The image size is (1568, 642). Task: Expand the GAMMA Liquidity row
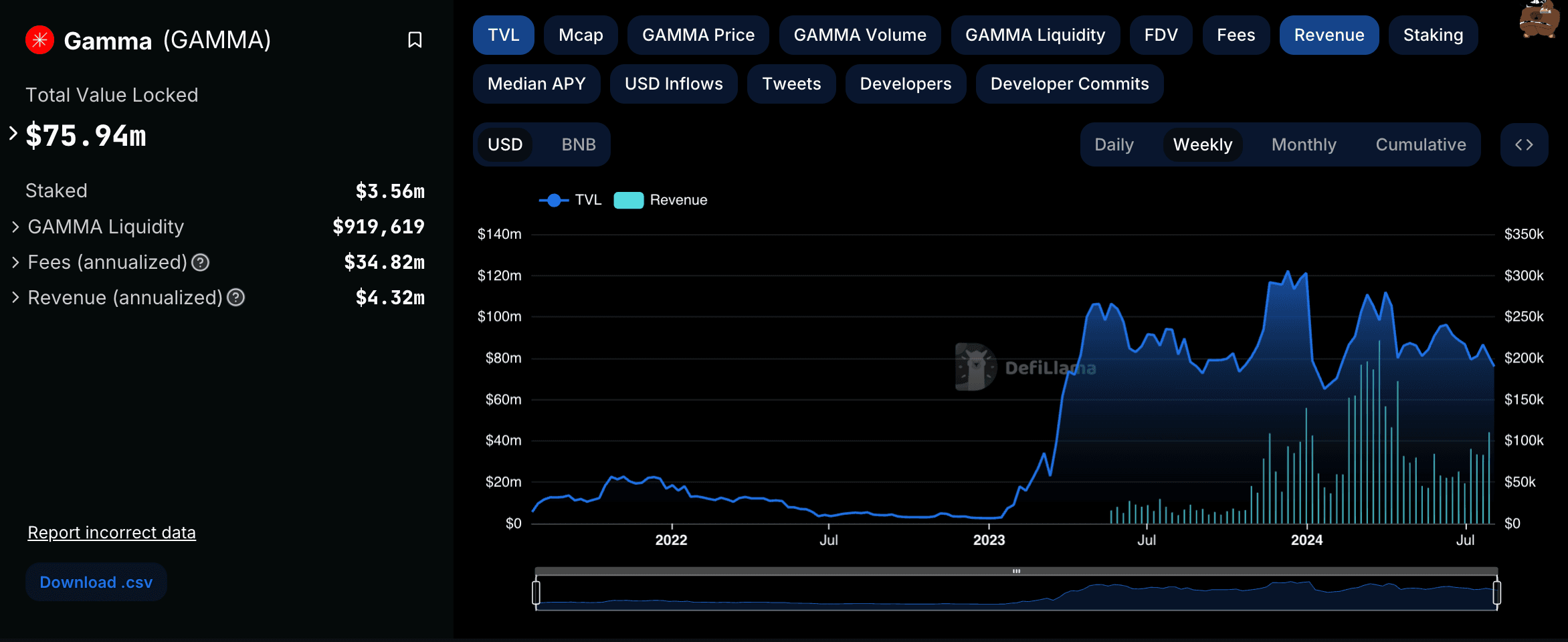click(x=15, y=227)
